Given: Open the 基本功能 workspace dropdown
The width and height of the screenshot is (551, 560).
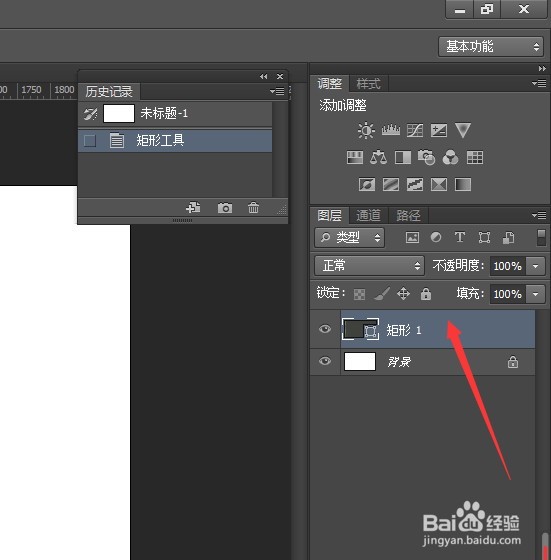Looking at the screenshot, I should click(491, 46).
